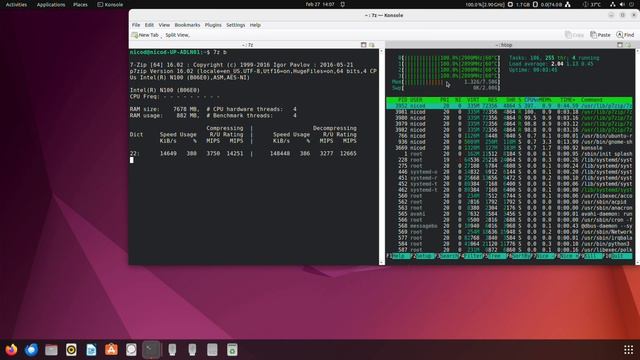Screen dimensions: 640x360
Task: Click the Paste toolbar button
Action: click(x=600, y=35)
